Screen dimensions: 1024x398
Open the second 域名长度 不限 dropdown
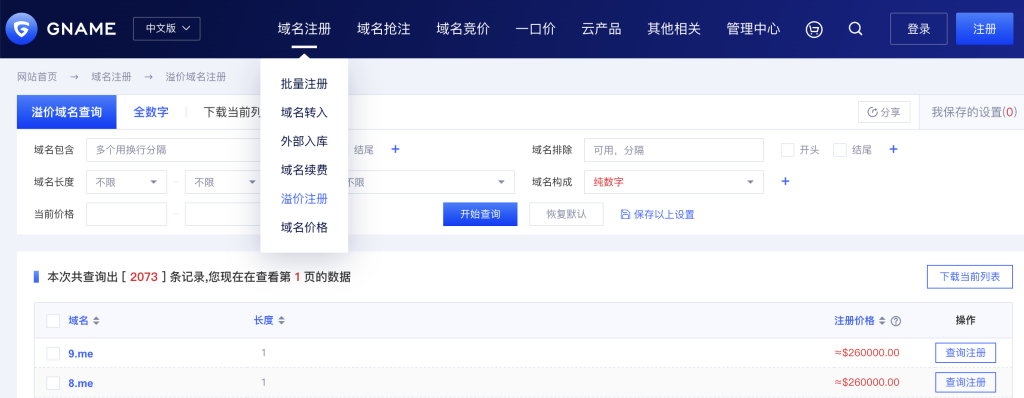(223, 182)
